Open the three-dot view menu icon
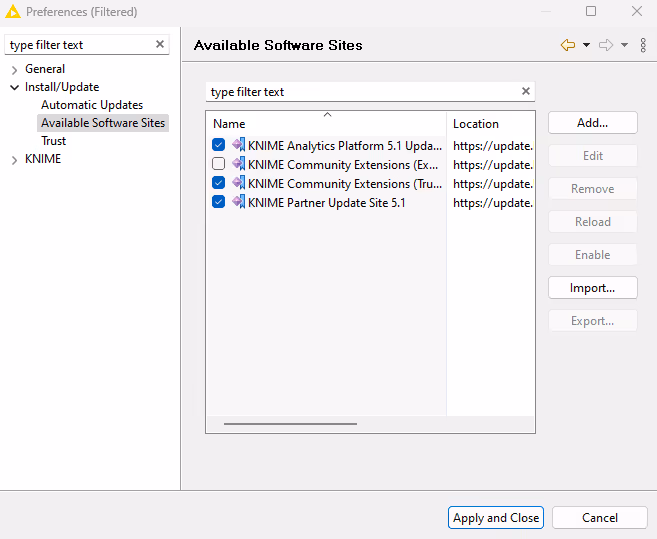657x539 pixels. tap(643, 45)
